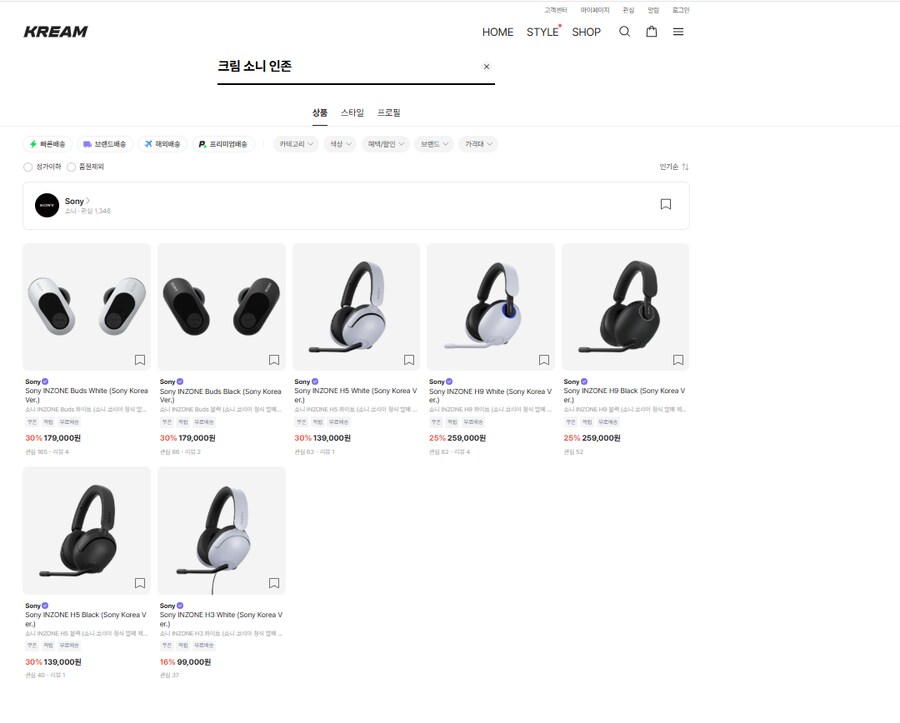Expand the 브랜드 filter dropdown
The height and width of the screenshot is (723, 900).
(434, 144)
